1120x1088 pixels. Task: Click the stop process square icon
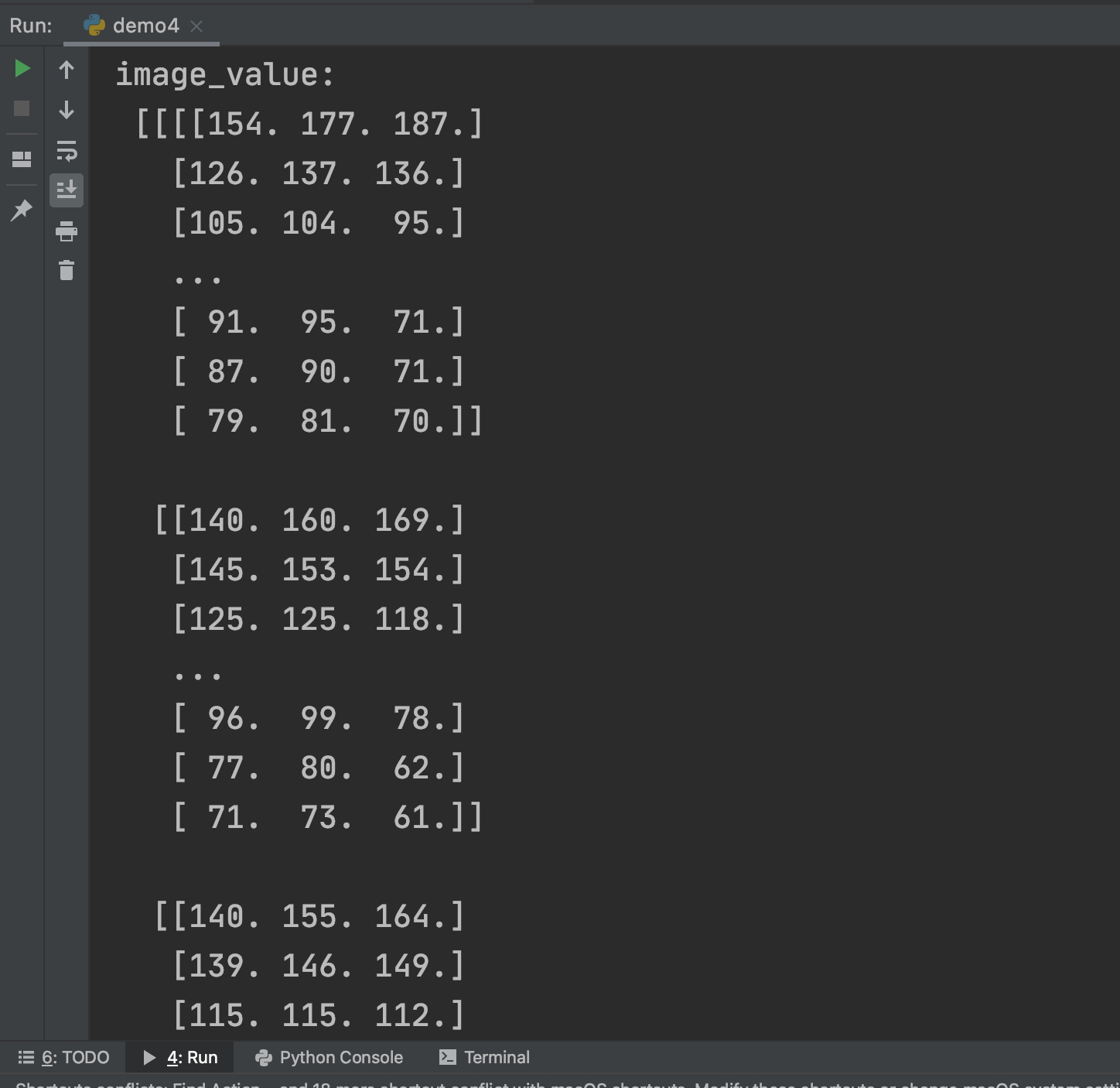[x=22, y=108]
